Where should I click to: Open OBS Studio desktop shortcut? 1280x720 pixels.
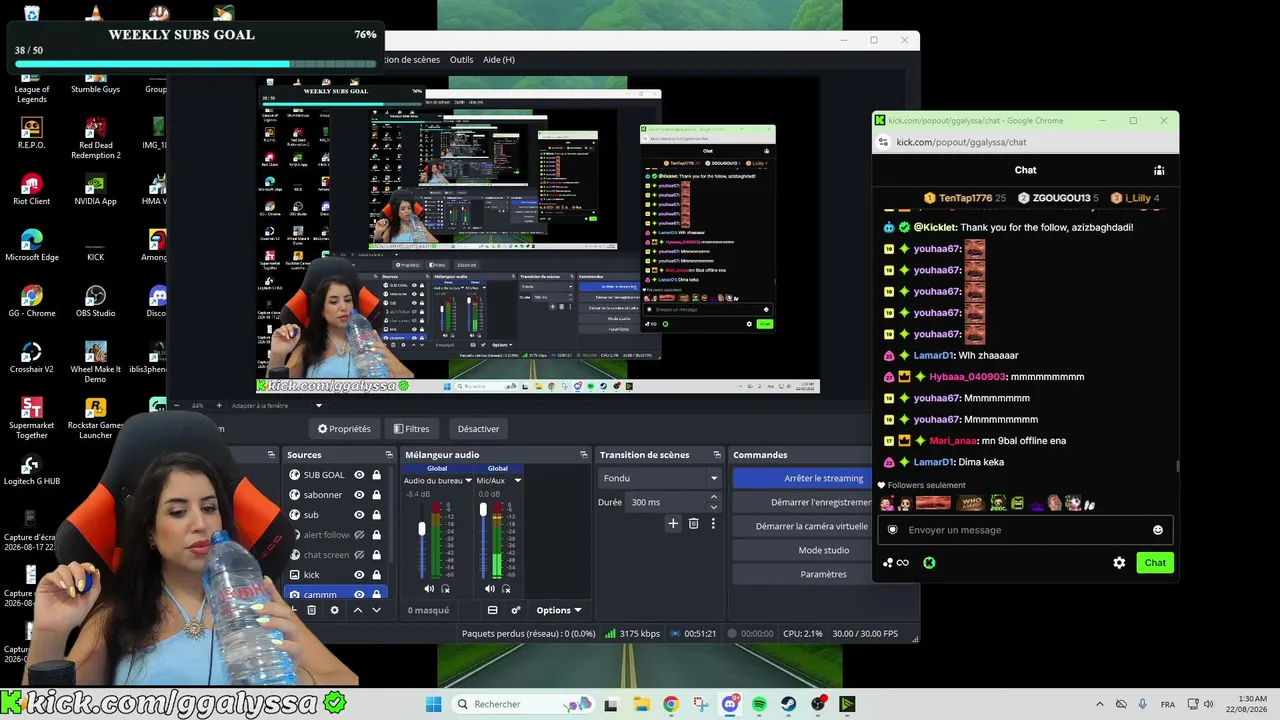[x=96, y=302]
